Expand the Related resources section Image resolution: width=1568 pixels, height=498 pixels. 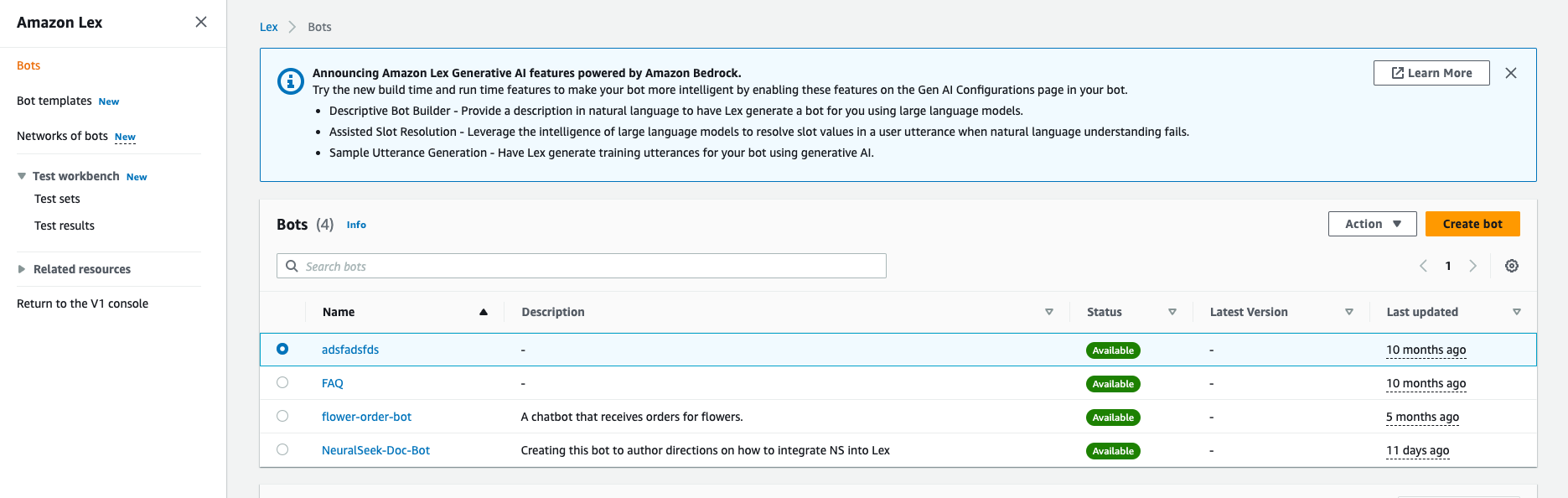click(22, 269)
